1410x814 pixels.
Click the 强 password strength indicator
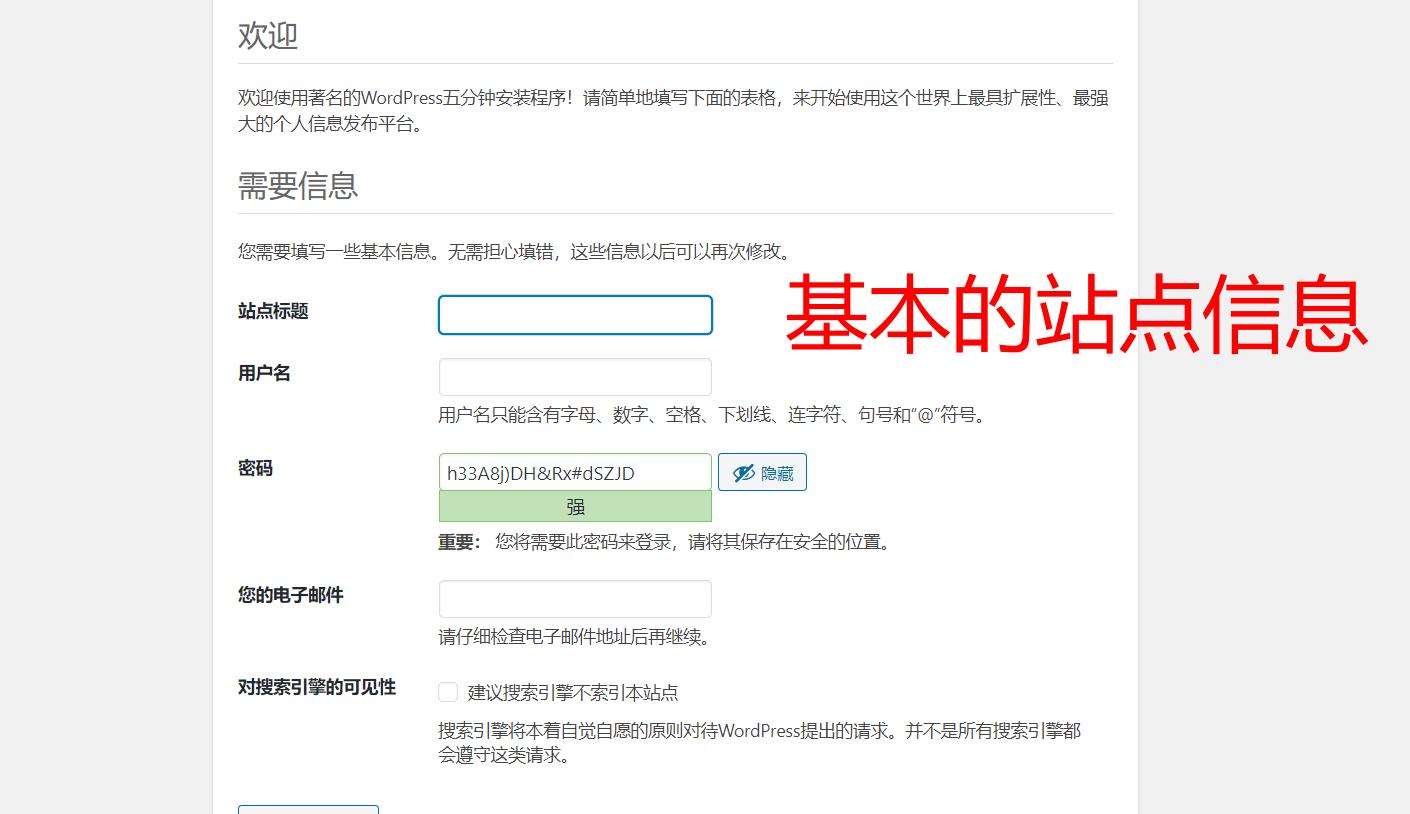[575, 507]
